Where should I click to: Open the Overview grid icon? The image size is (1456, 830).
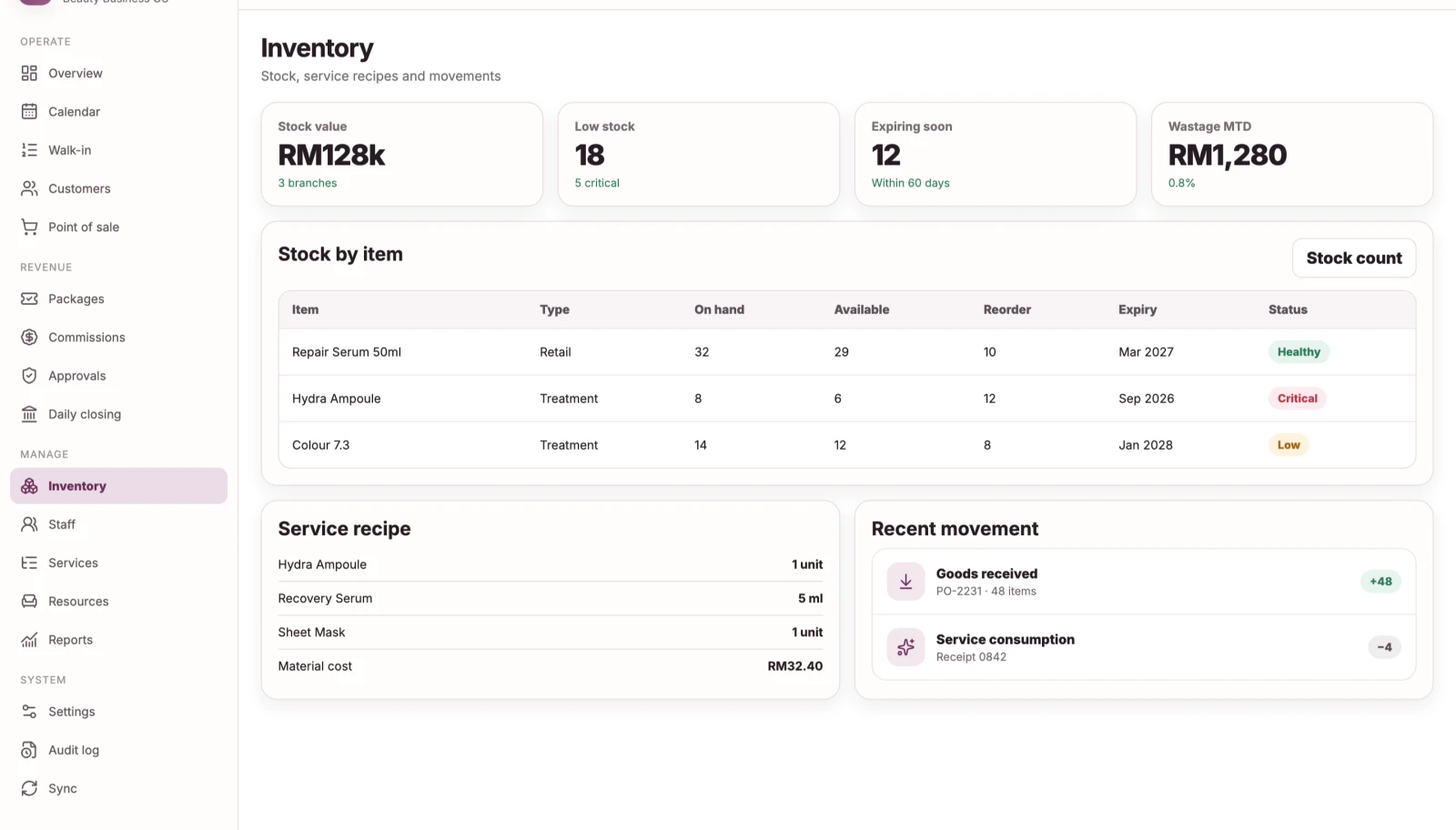[29, 73]
